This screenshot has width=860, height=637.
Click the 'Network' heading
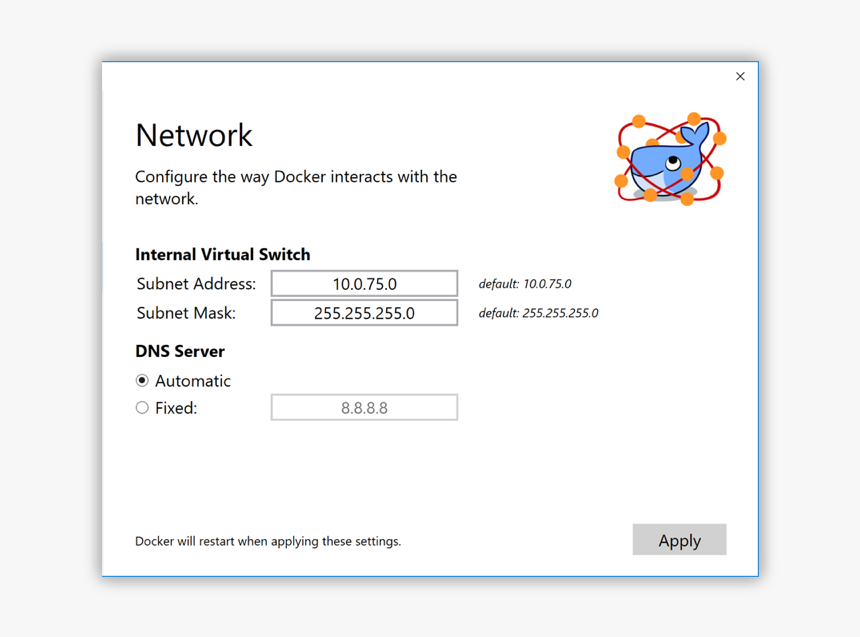coord(194,135)
